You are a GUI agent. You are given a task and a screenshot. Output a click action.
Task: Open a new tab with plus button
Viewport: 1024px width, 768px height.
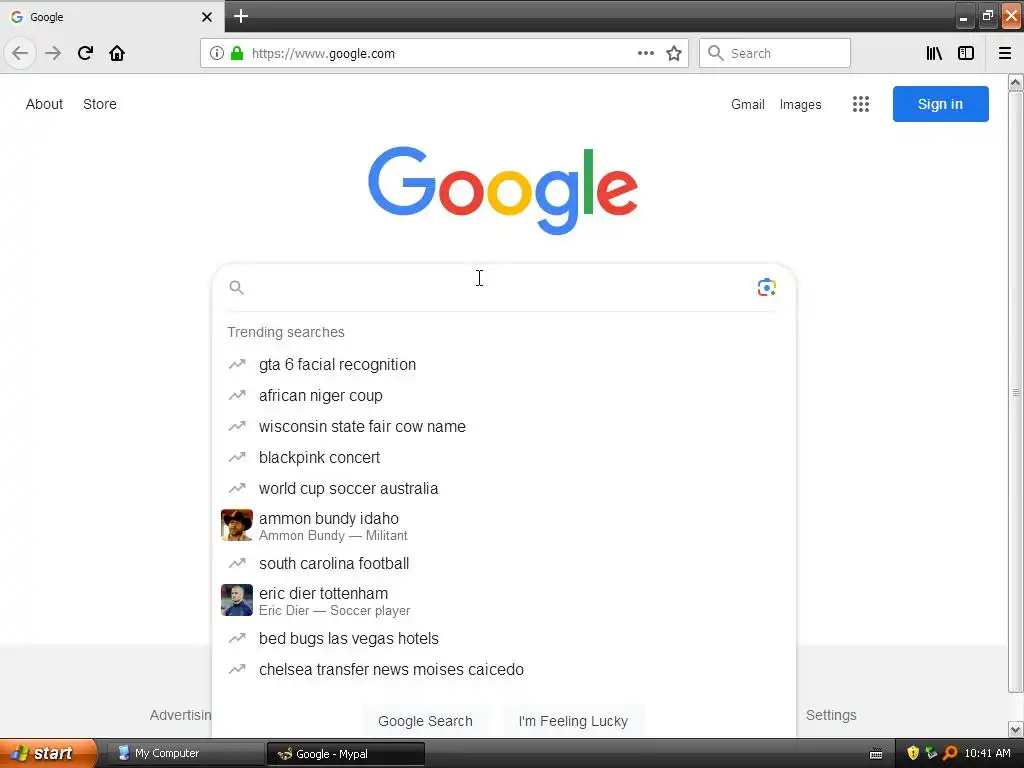tap(241, 16)
